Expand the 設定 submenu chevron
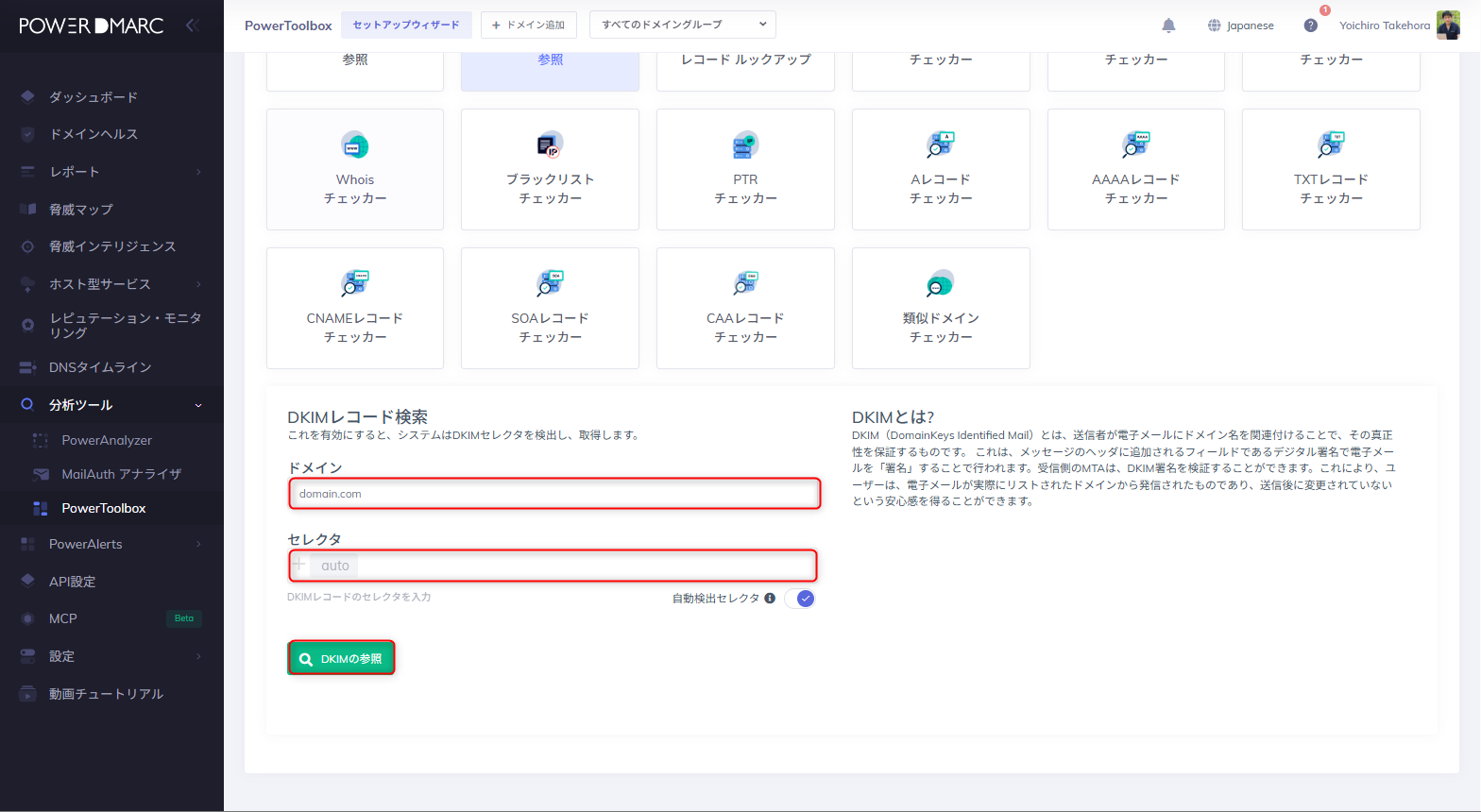The width and height of the screenshot is (1481, 812). (x=198, y=656)
